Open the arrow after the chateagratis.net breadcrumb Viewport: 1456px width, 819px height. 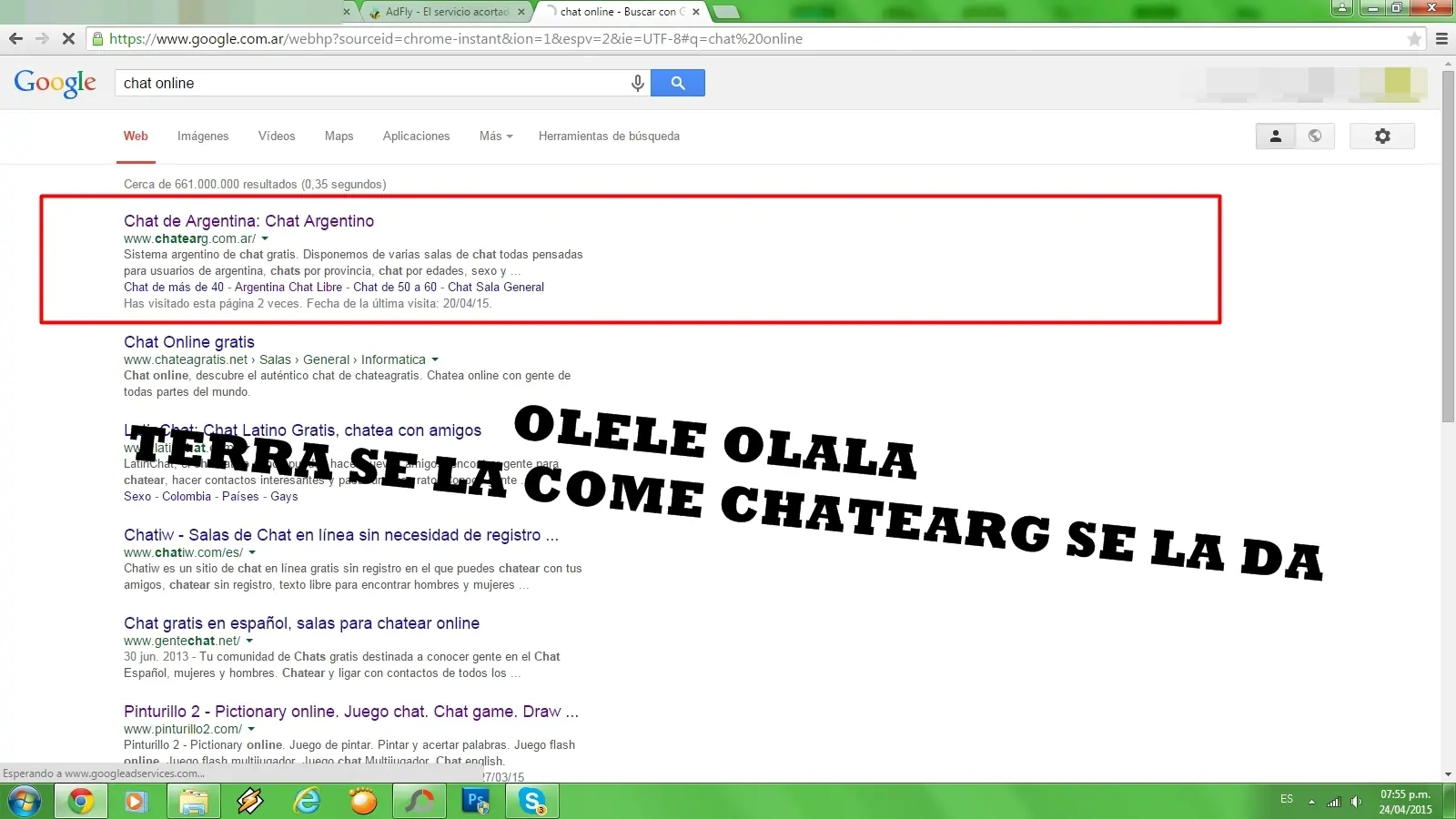coord(435,360)
